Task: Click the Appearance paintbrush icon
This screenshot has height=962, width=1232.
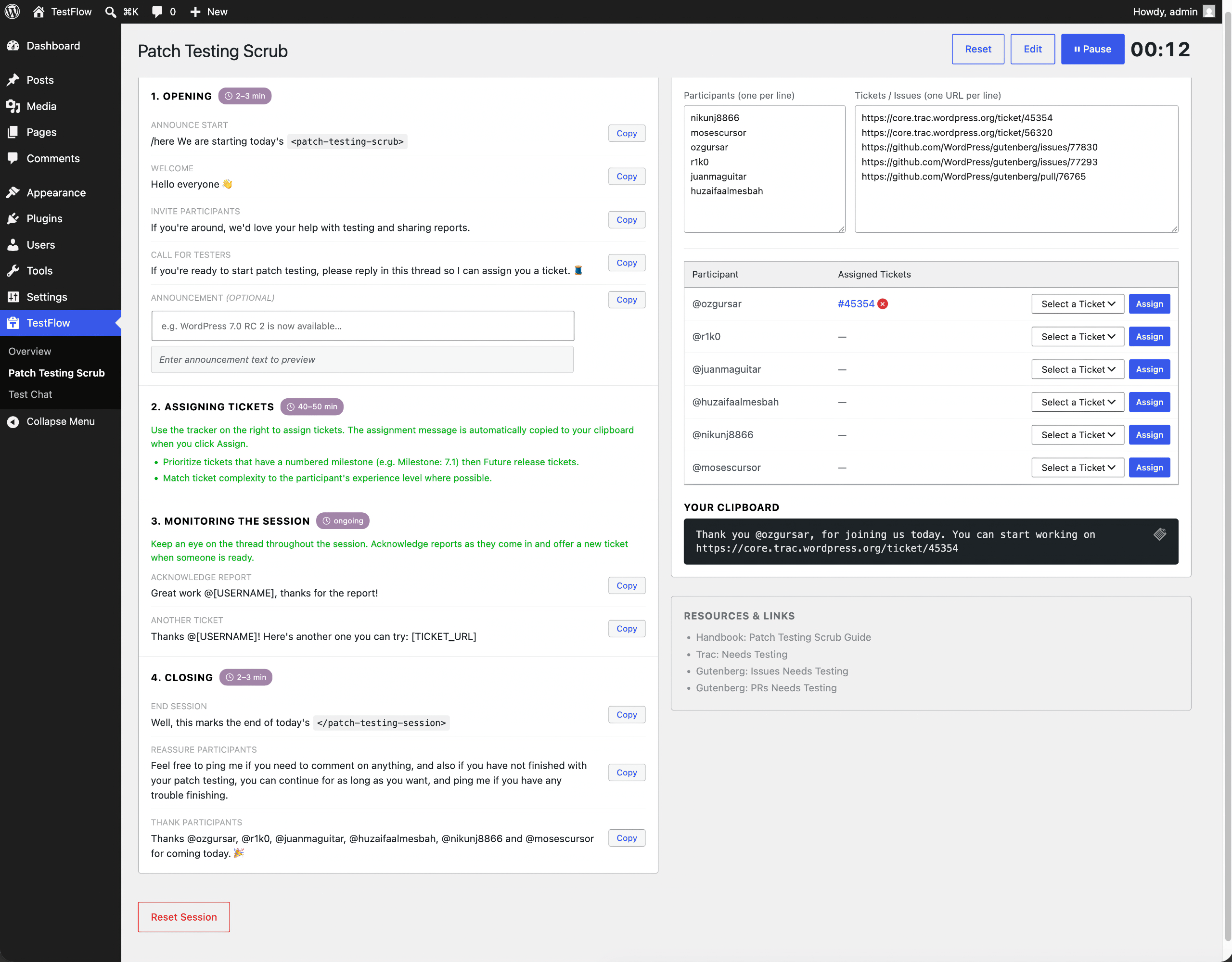Action: point(13,192)
